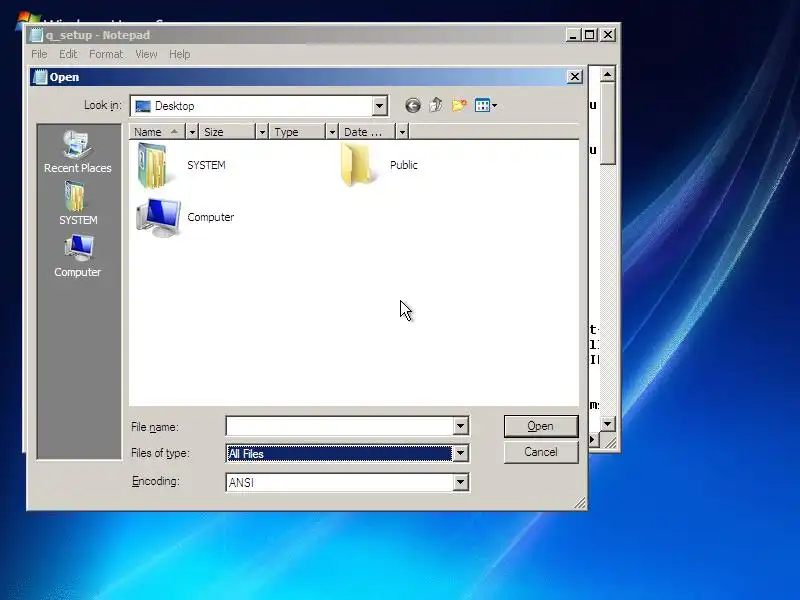
Task: Click the Open button
Action: point(541,426)
